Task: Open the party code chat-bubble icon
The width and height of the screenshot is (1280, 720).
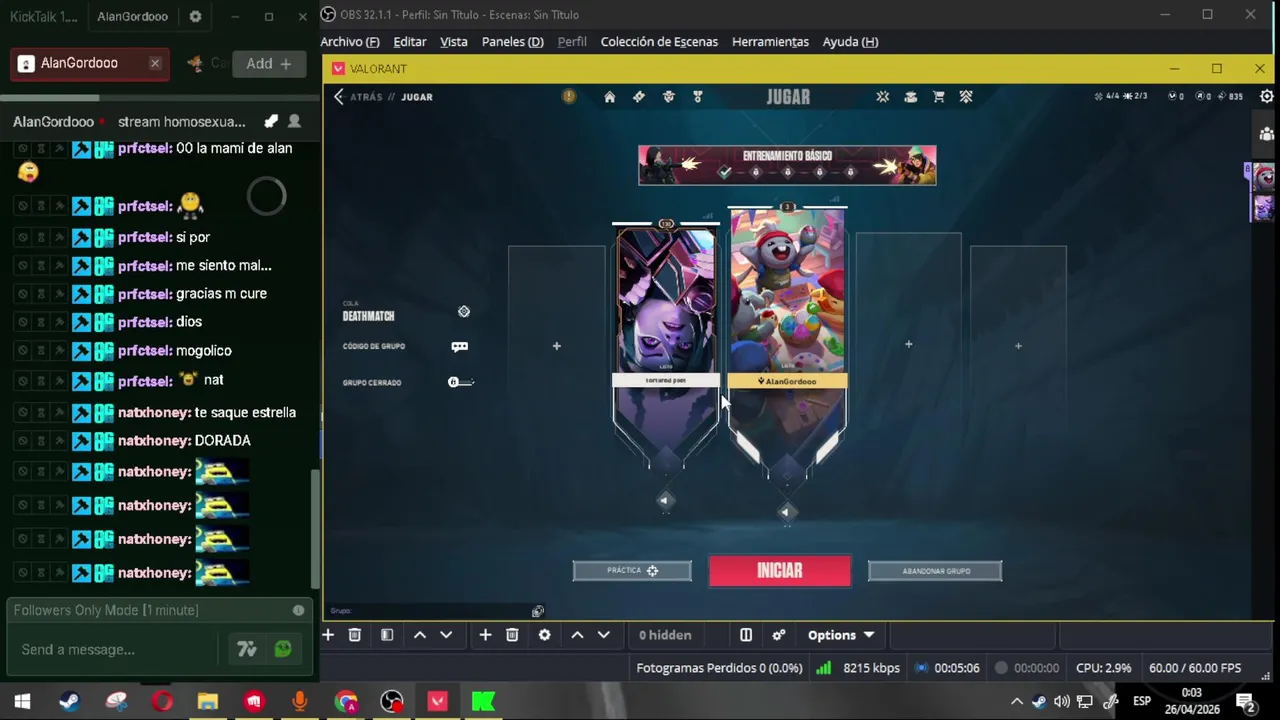Action: [460, 346]
